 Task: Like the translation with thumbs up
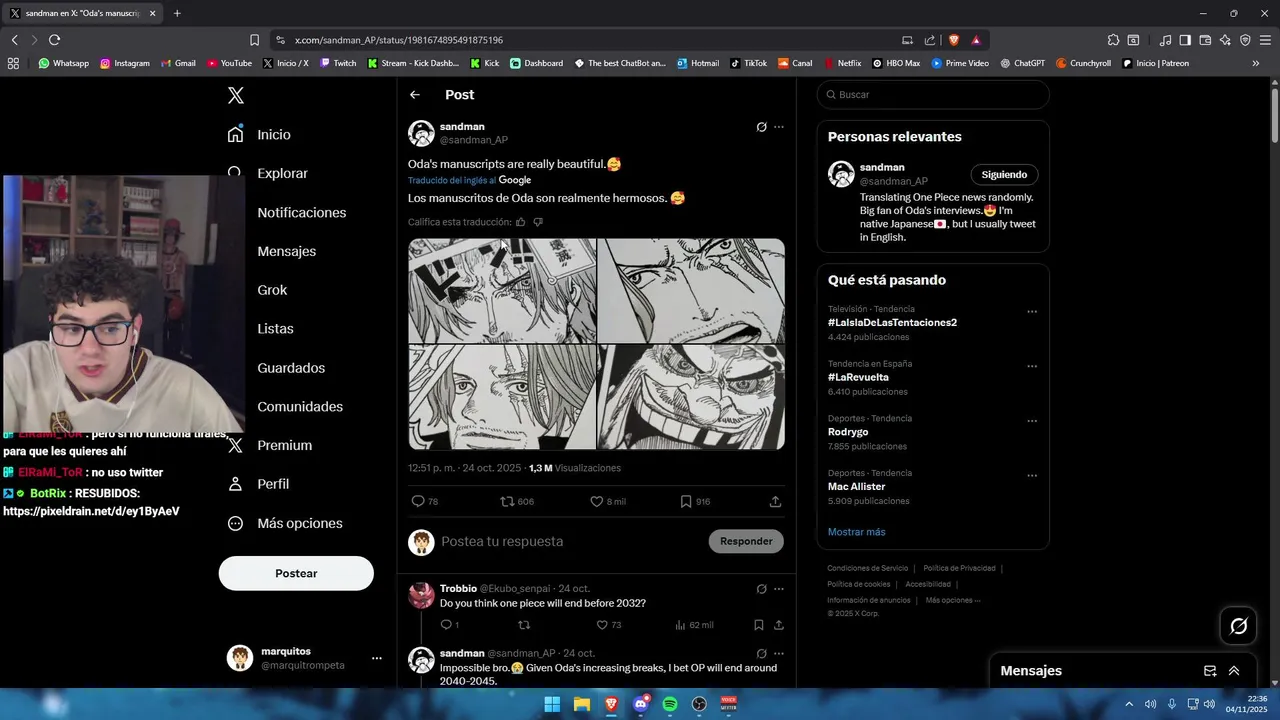(x=520, y=222)
